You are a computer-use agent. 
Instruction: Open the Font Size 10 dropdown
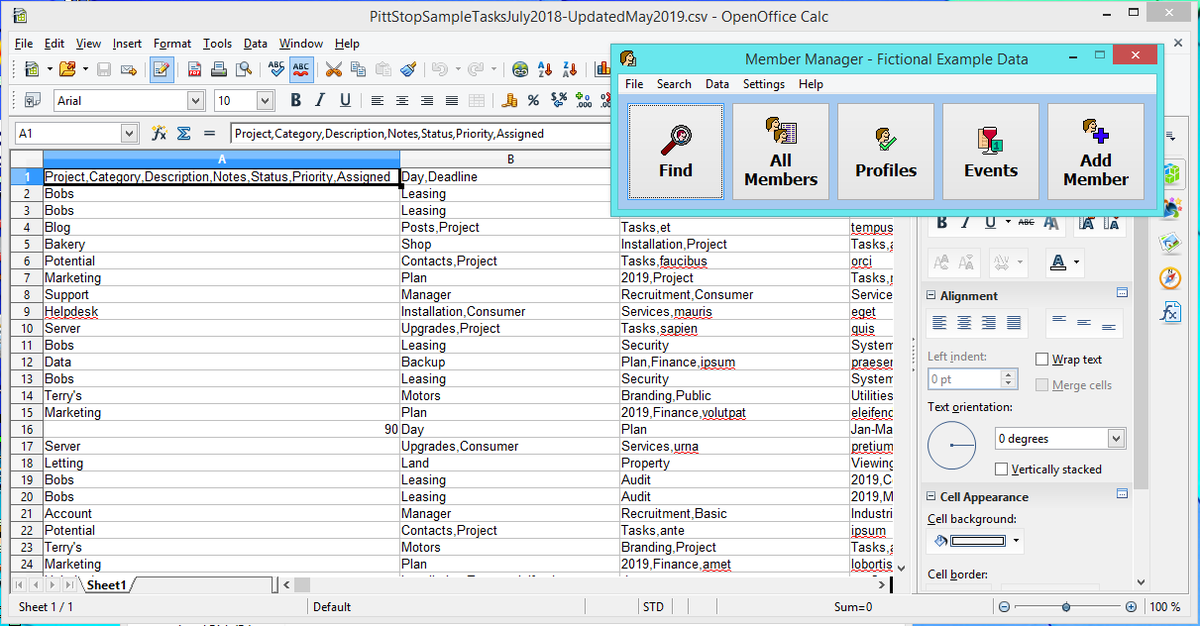[x=265, y=100]
